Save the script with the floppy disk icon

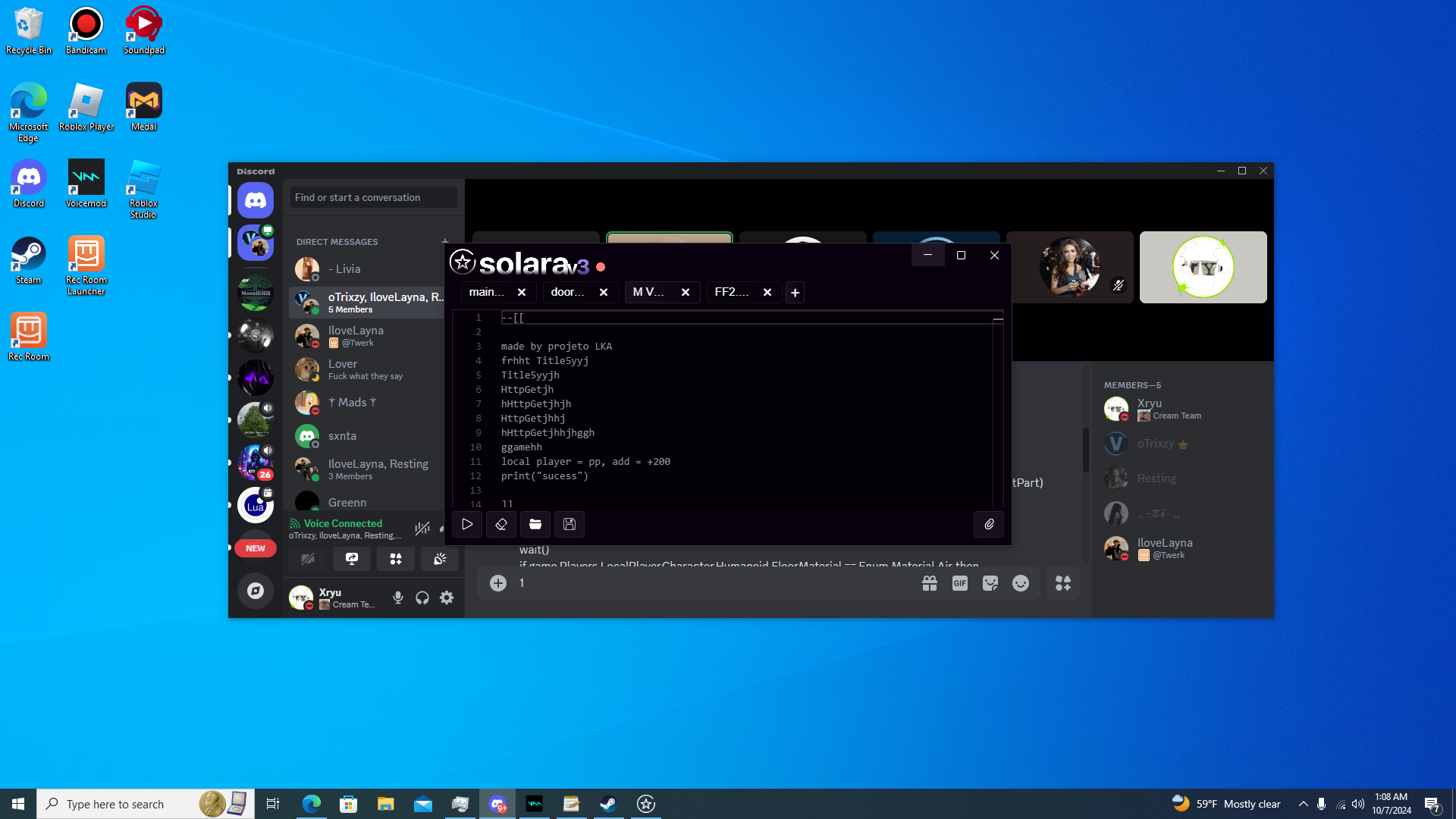point(570,524)
